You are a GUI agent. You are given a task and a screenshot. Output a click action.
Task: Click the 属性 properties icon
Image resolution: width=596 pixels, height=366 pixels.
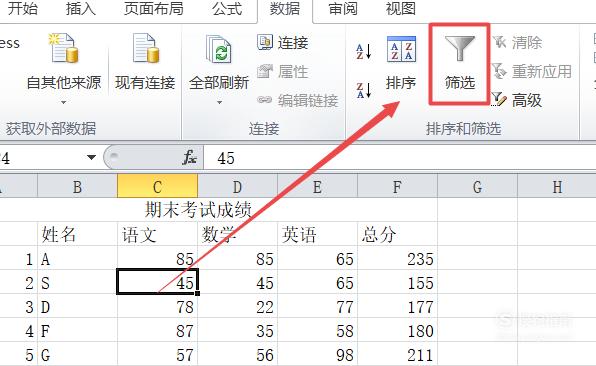(265, 71)
